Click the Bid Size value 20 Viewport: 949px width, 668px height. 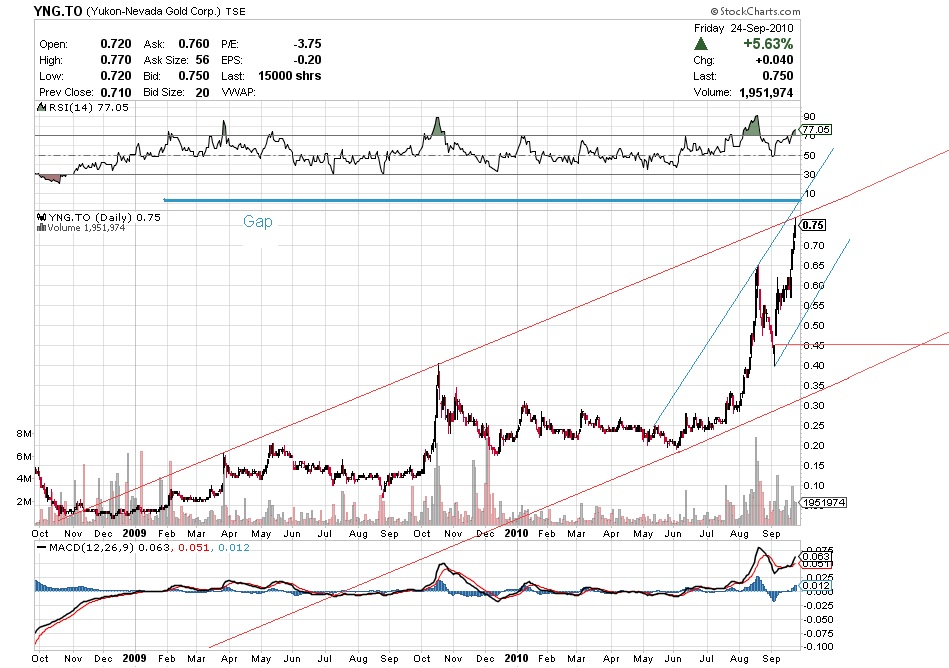[x=202, y=92]
